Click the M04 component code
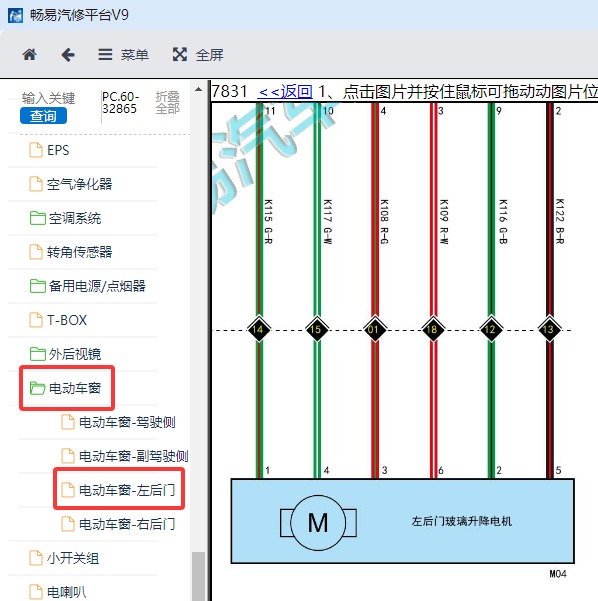The width and height of the screenshot is (598, 601). 558,574
